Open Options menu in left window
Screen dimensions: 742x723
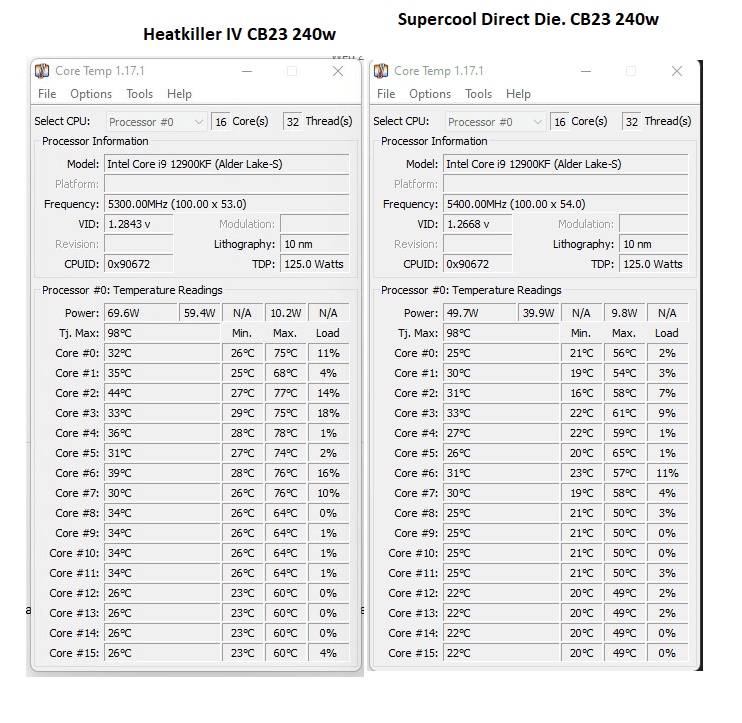[91, 94]
